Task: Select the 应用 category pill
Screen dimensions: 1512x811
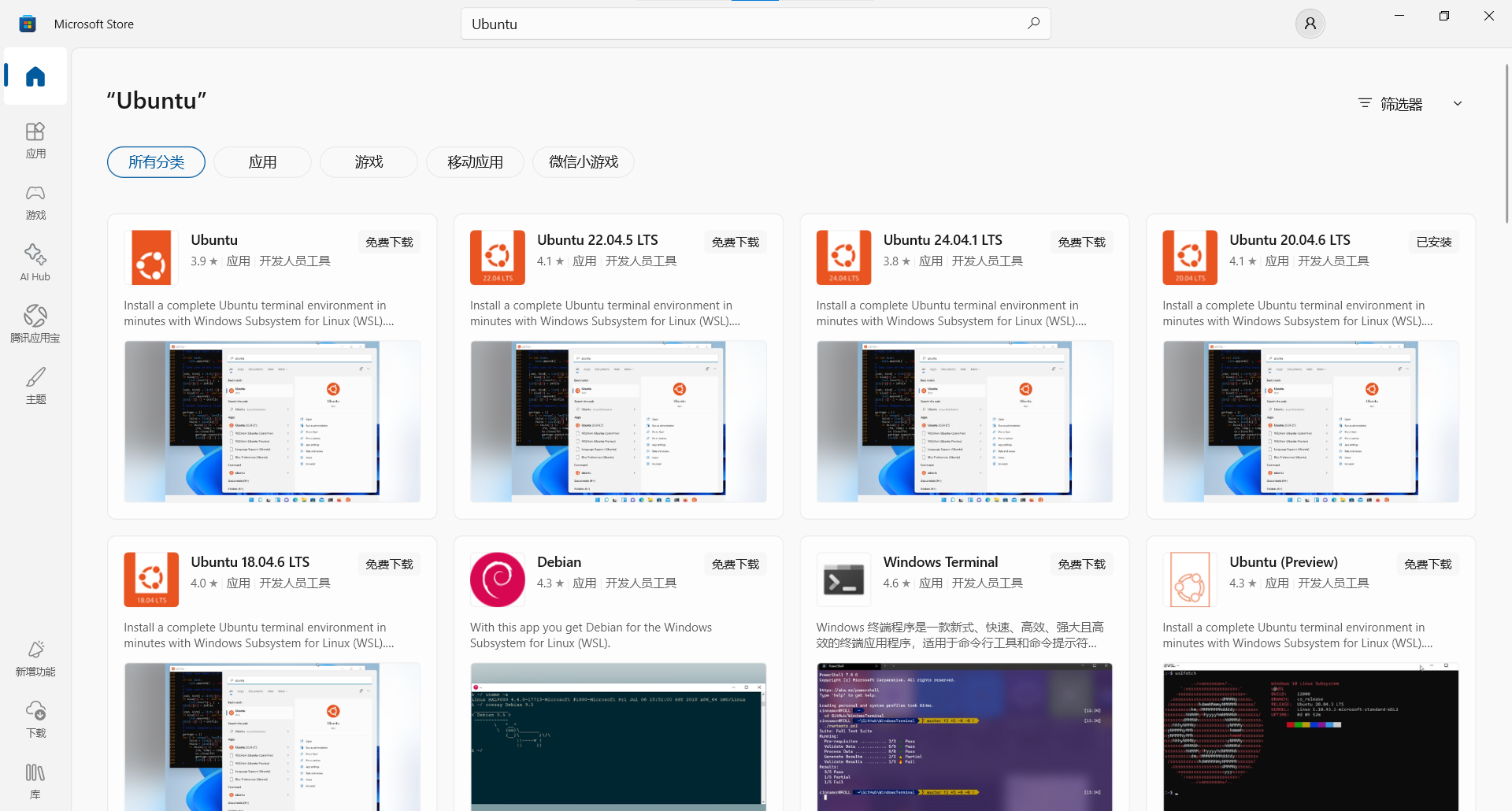Action: [262, 162]
